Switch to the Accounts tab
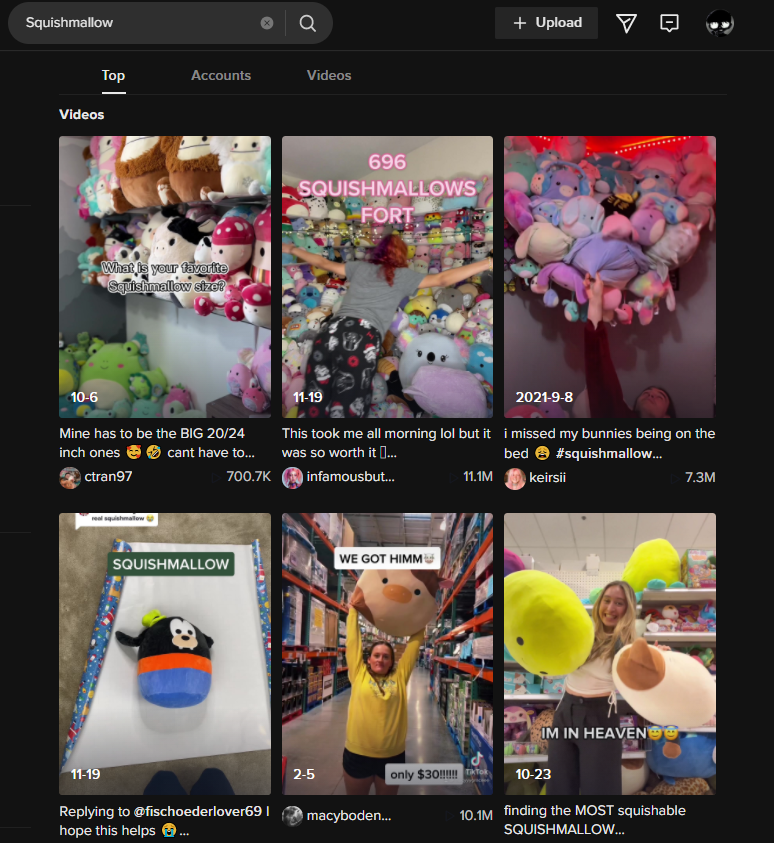The height and width of the screenshot is (843, 774). tap(221, 76)
